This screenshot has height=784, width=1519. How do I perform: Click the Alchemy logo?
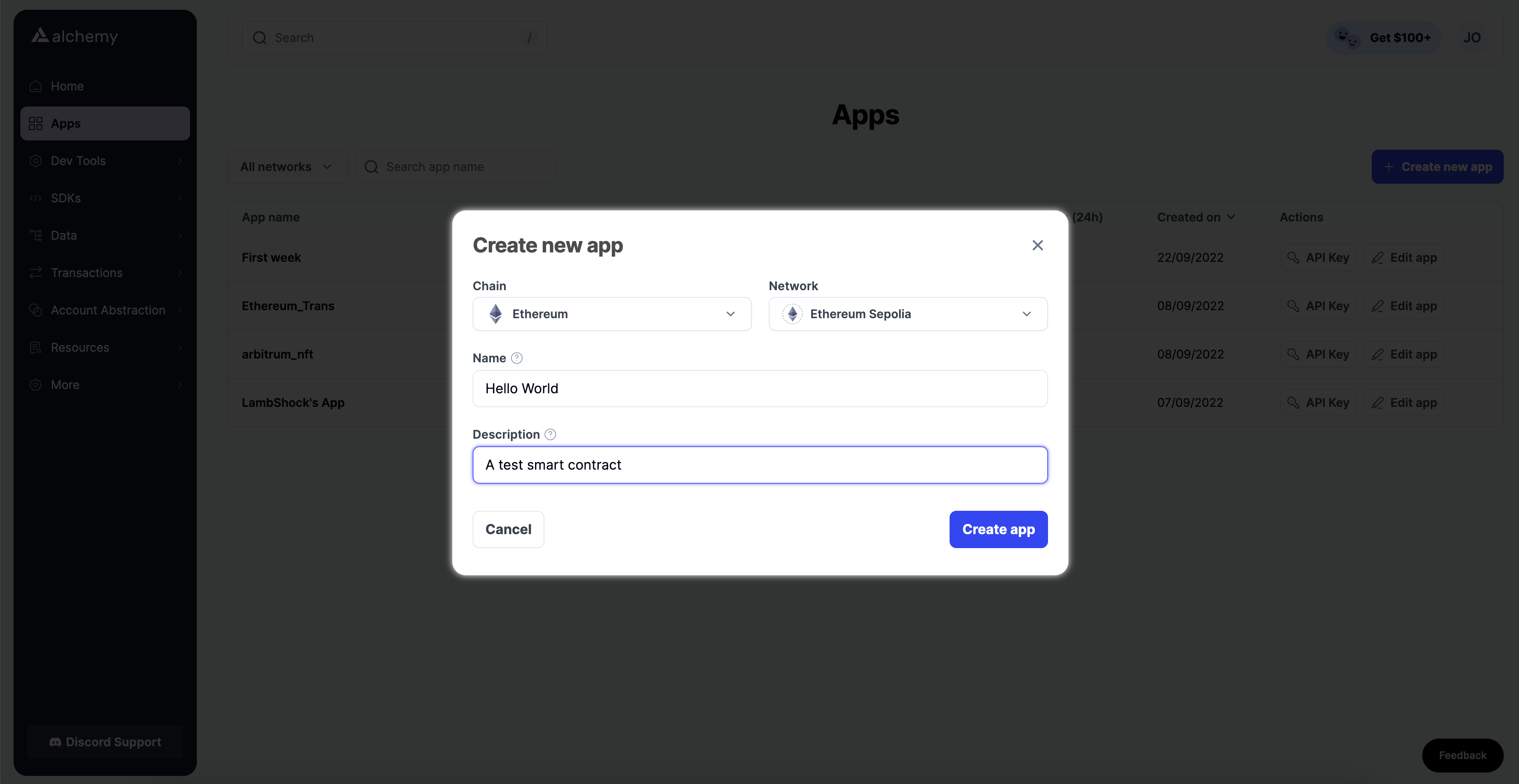click(75, 36)
